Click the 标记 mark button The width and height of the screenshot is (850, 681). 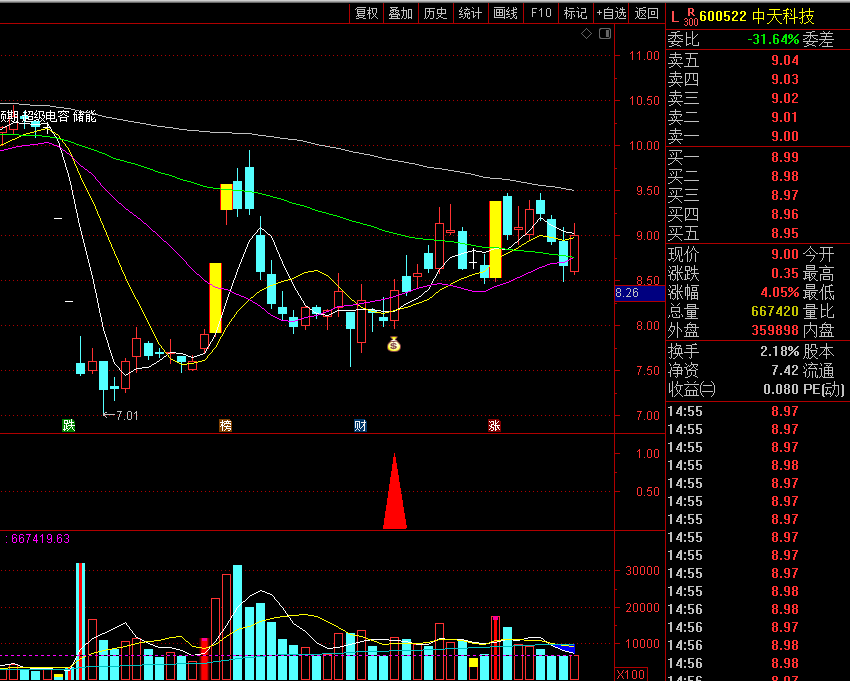pos(575,14)
